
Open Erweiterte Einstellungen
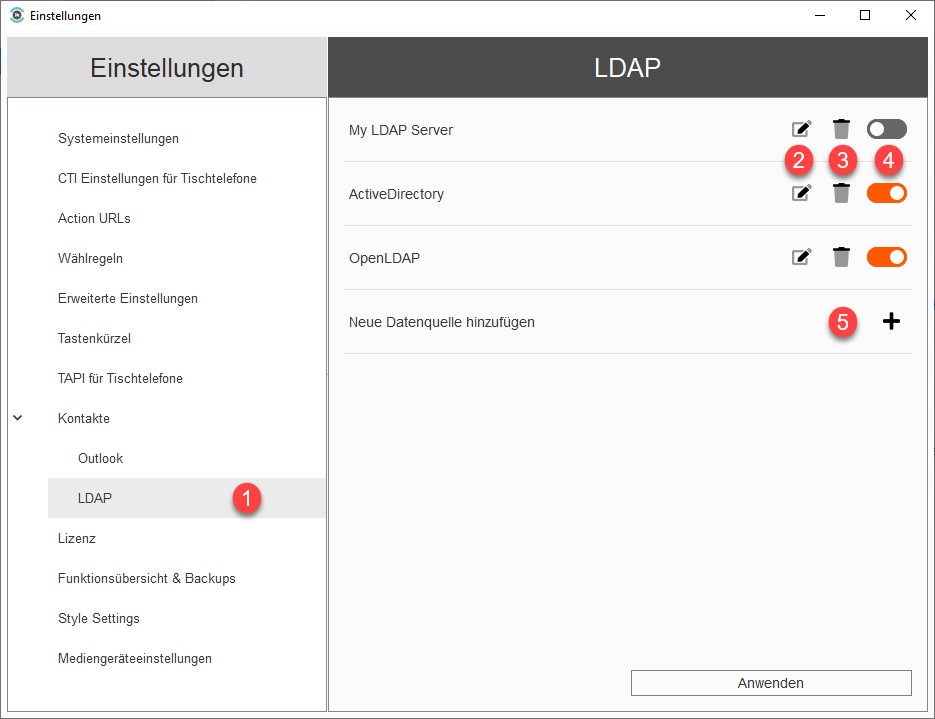click(x=128, y=298)
